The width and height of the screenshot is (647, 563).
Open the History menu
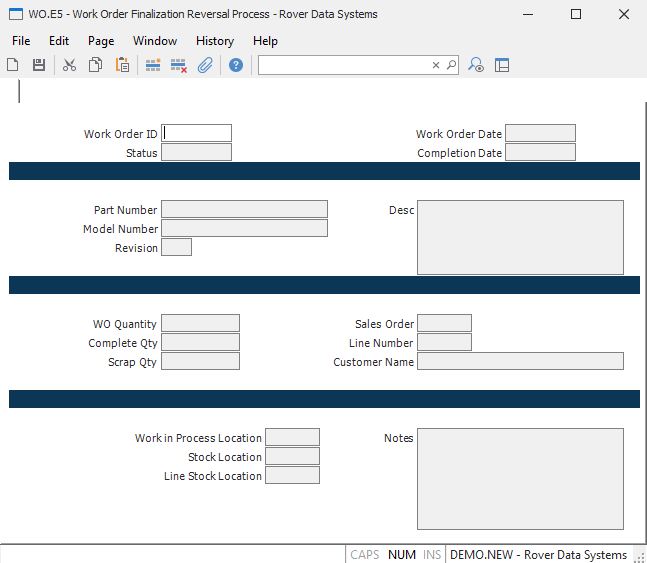coord(215,41)
